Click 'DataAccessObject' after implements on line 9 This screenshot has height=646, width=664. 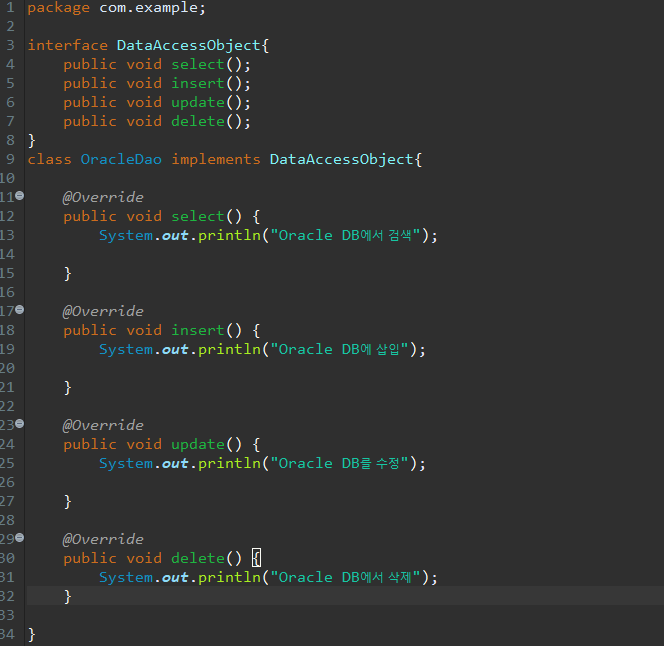341,160
